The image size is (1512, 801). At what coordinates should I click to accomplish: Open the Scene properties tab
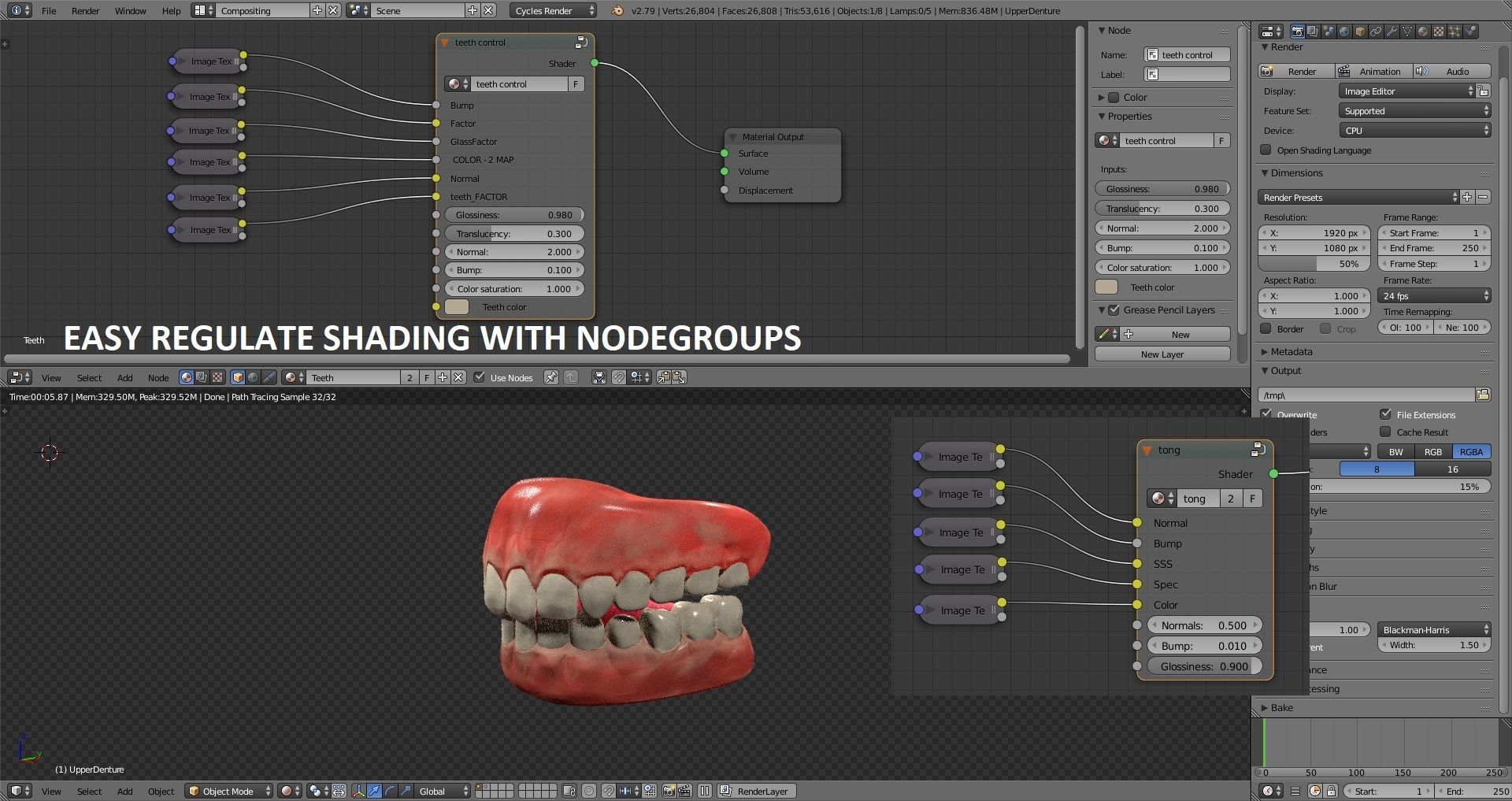click(x=1329, y=32)
